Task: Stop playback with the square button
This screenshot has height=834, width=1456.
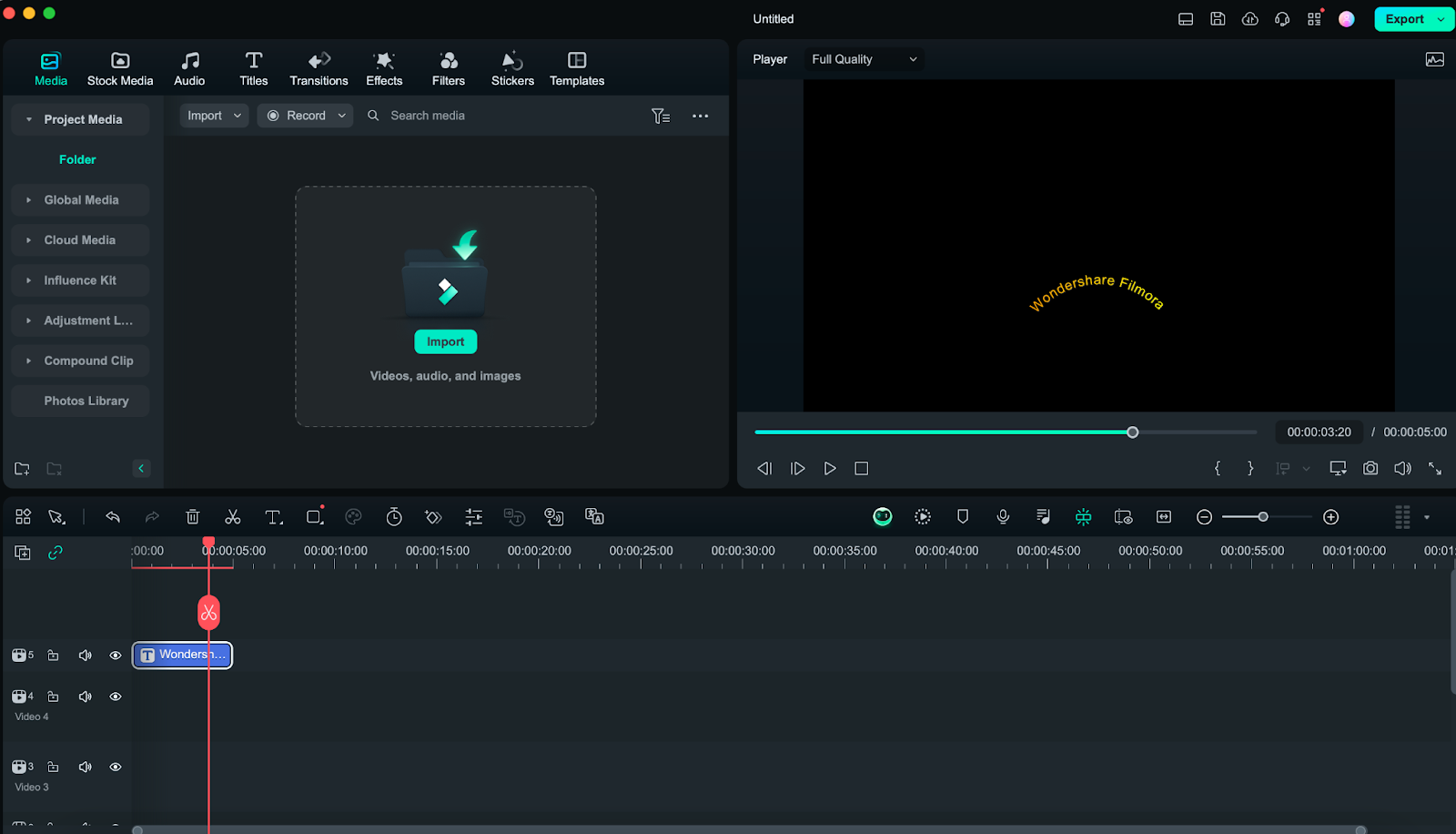Action: (x=862, y=468)
